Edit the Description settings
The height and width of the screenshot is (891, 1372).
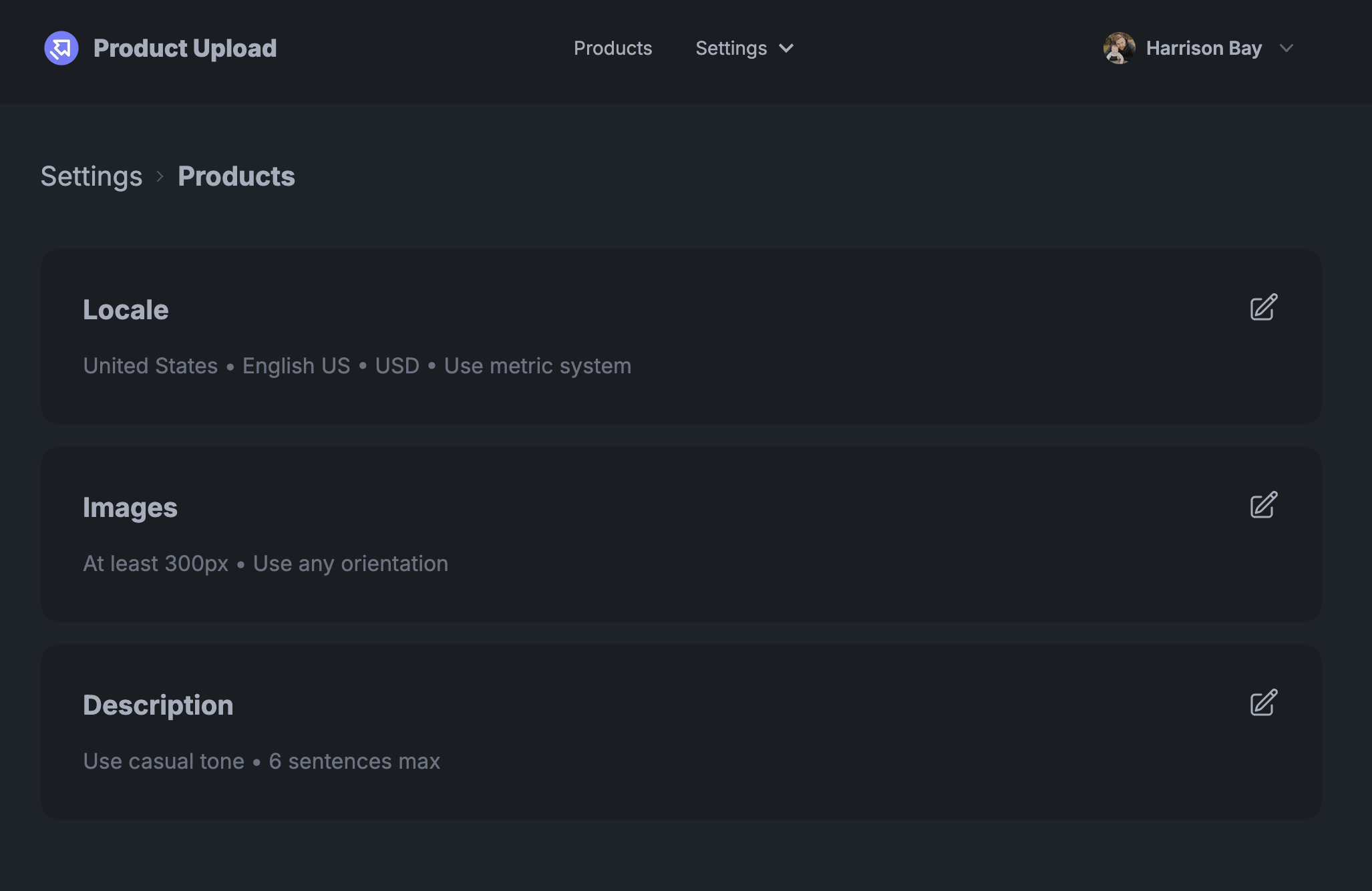coord(1264,703)
